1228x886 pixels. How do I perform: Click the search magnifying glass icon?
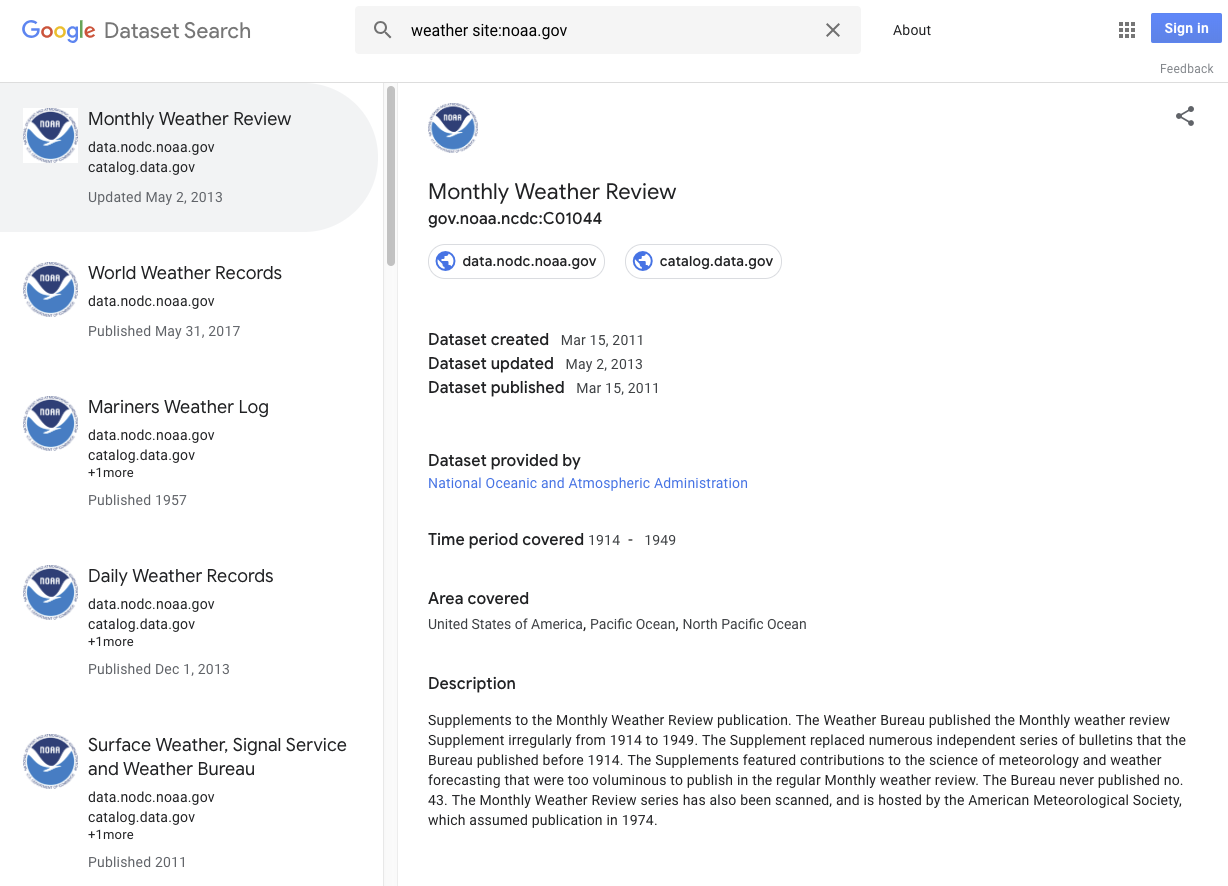(x=383, y=30)
